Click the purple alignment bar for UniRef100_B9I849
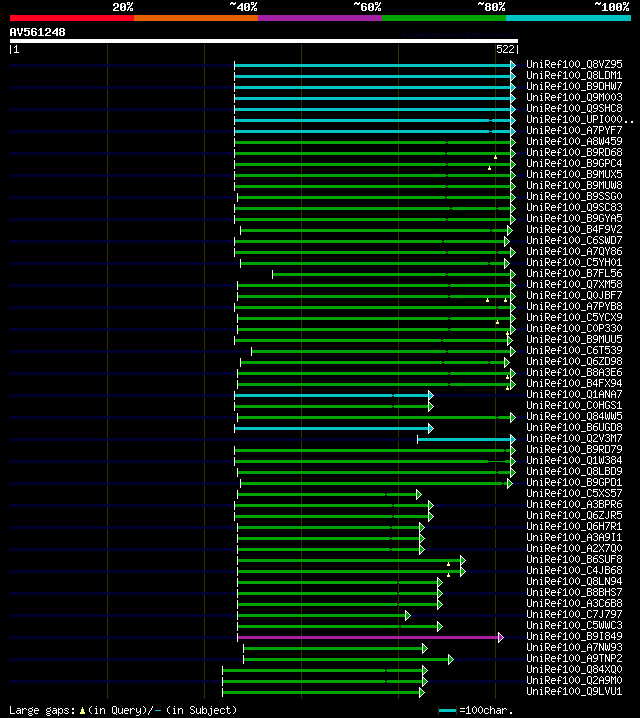The height and width of the screenshot is (718, 640). [368, 637]
